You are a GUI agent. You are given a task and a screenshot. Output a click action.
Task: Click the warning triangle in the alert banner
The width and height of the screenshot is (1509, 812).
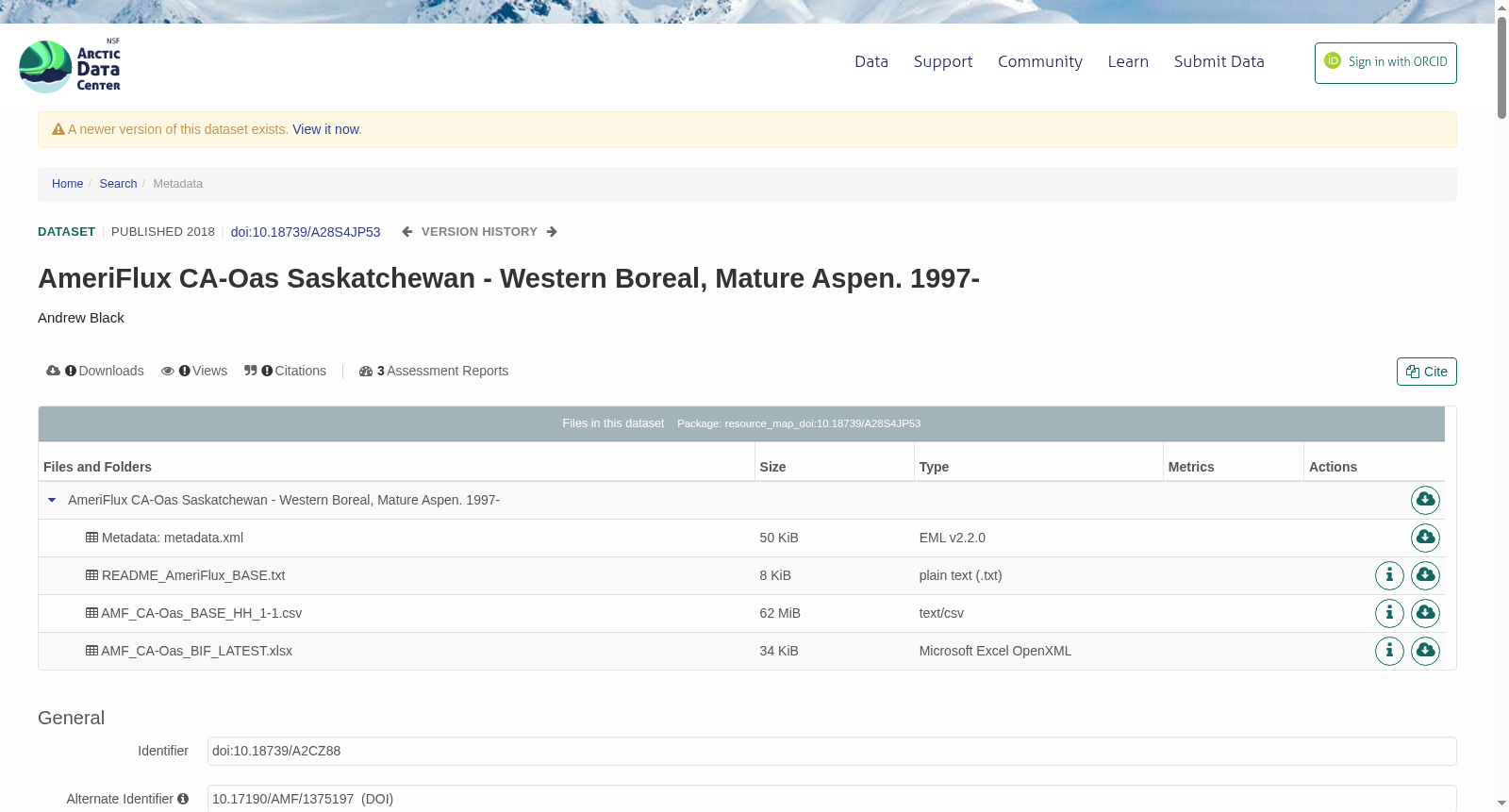click(58, 129)
